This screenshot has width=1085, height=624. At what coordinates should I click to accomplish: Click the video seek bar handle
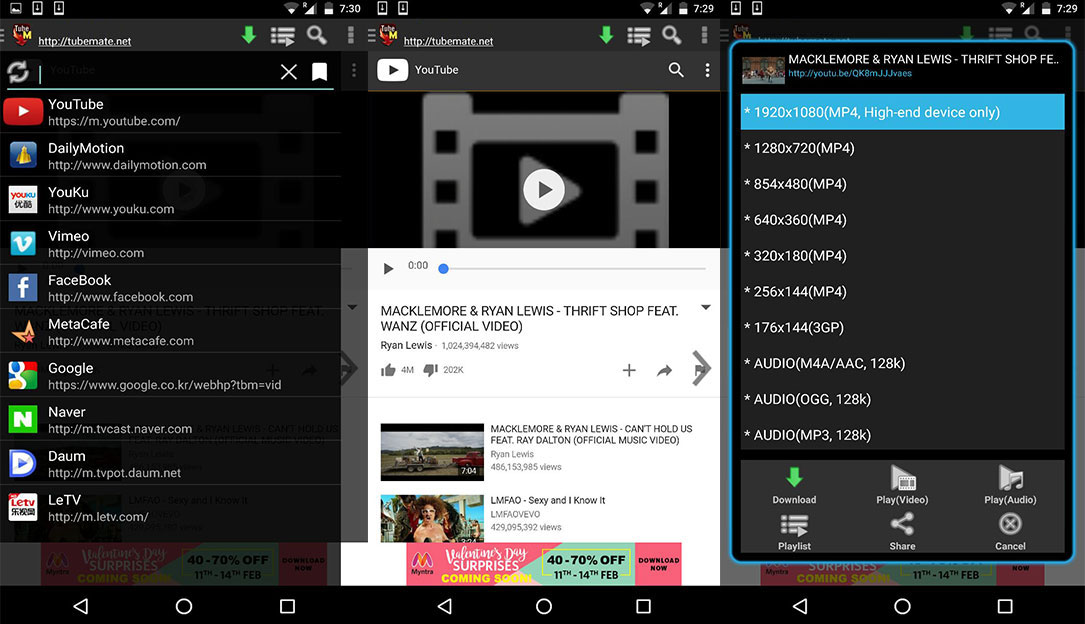[x=444, y=268]
